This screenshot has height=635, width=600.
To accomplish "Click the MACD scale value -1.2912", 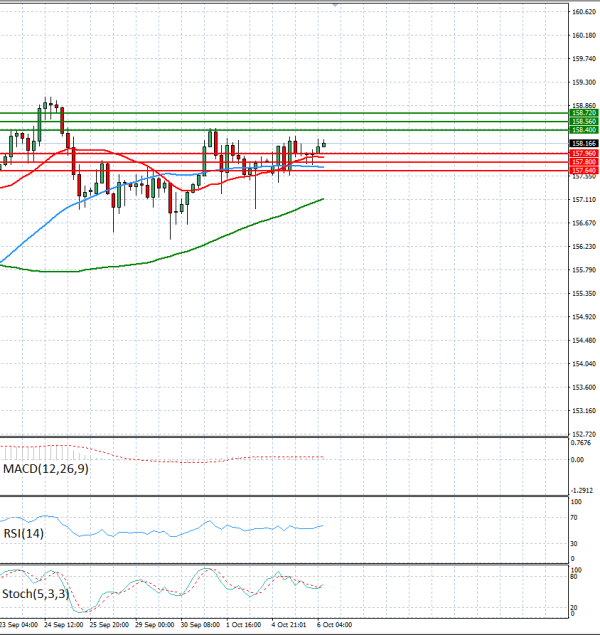I will pyautogui.click(x=582, y=490).
